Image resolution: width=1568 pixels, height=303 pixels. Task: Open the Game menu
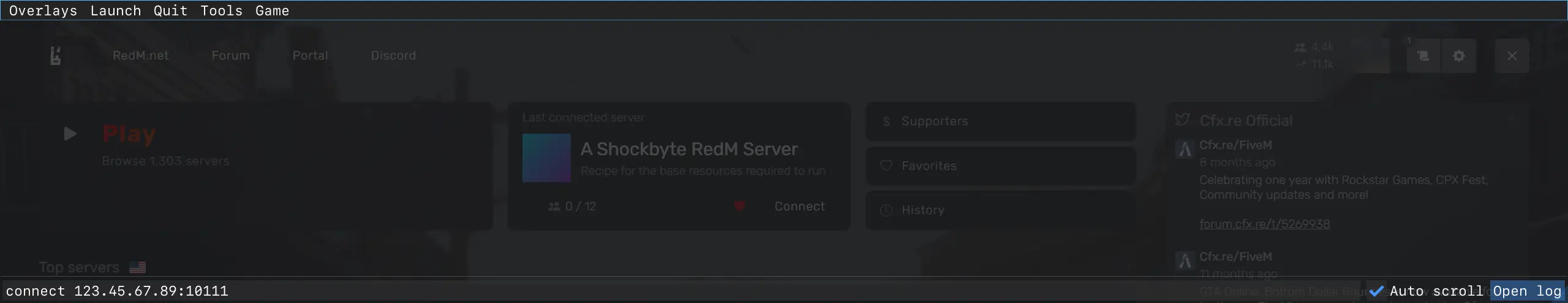(272, 10)
